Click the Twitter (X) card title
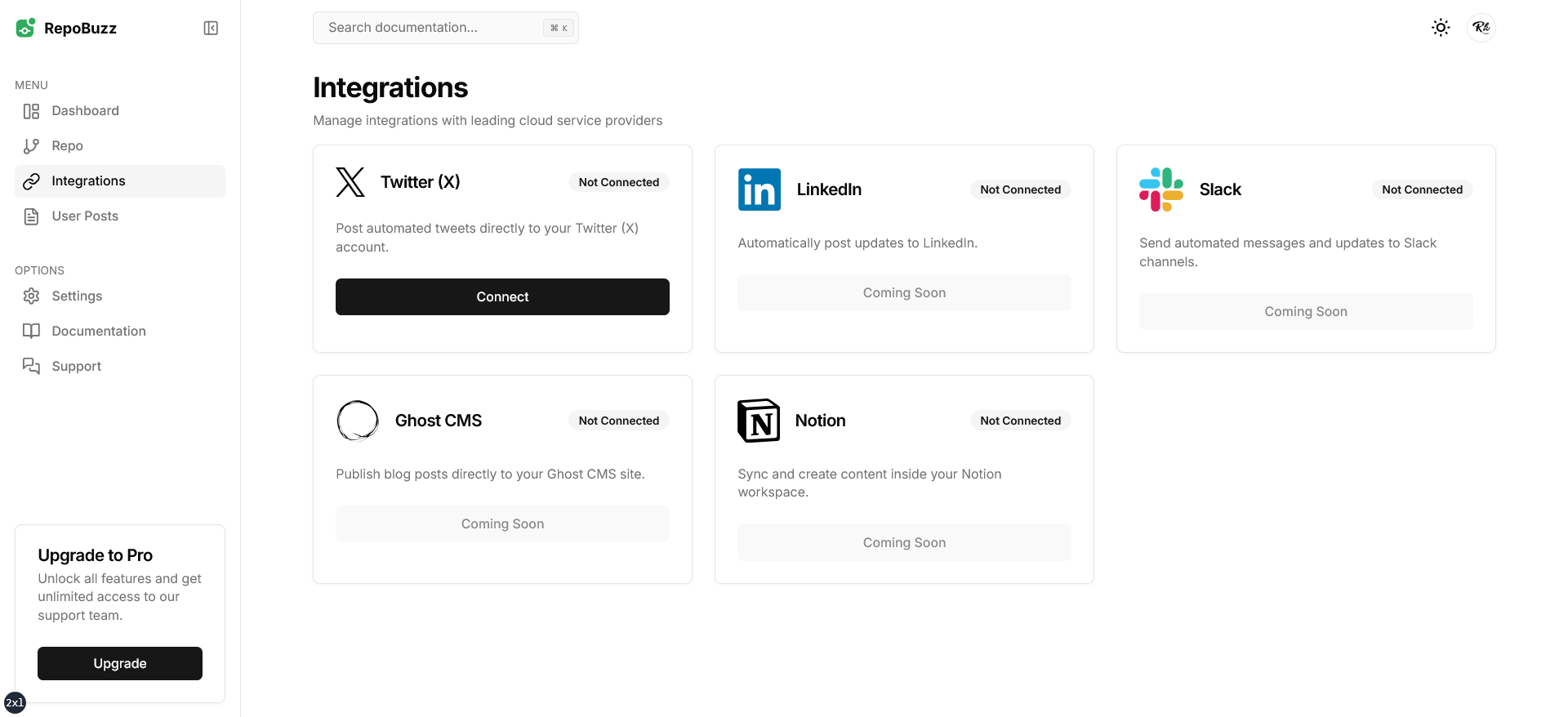 pos(421,182)
